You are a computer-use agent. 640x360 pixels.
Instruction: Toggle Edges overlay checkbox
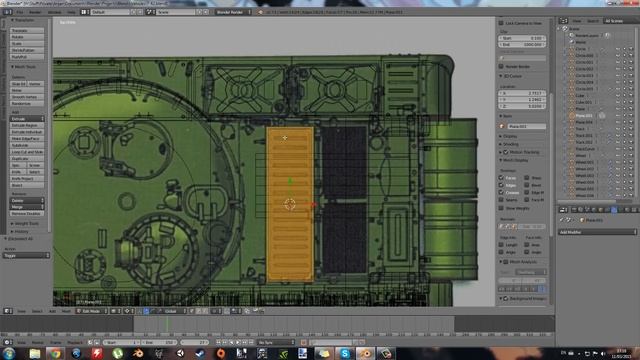(x=501, y=185)
